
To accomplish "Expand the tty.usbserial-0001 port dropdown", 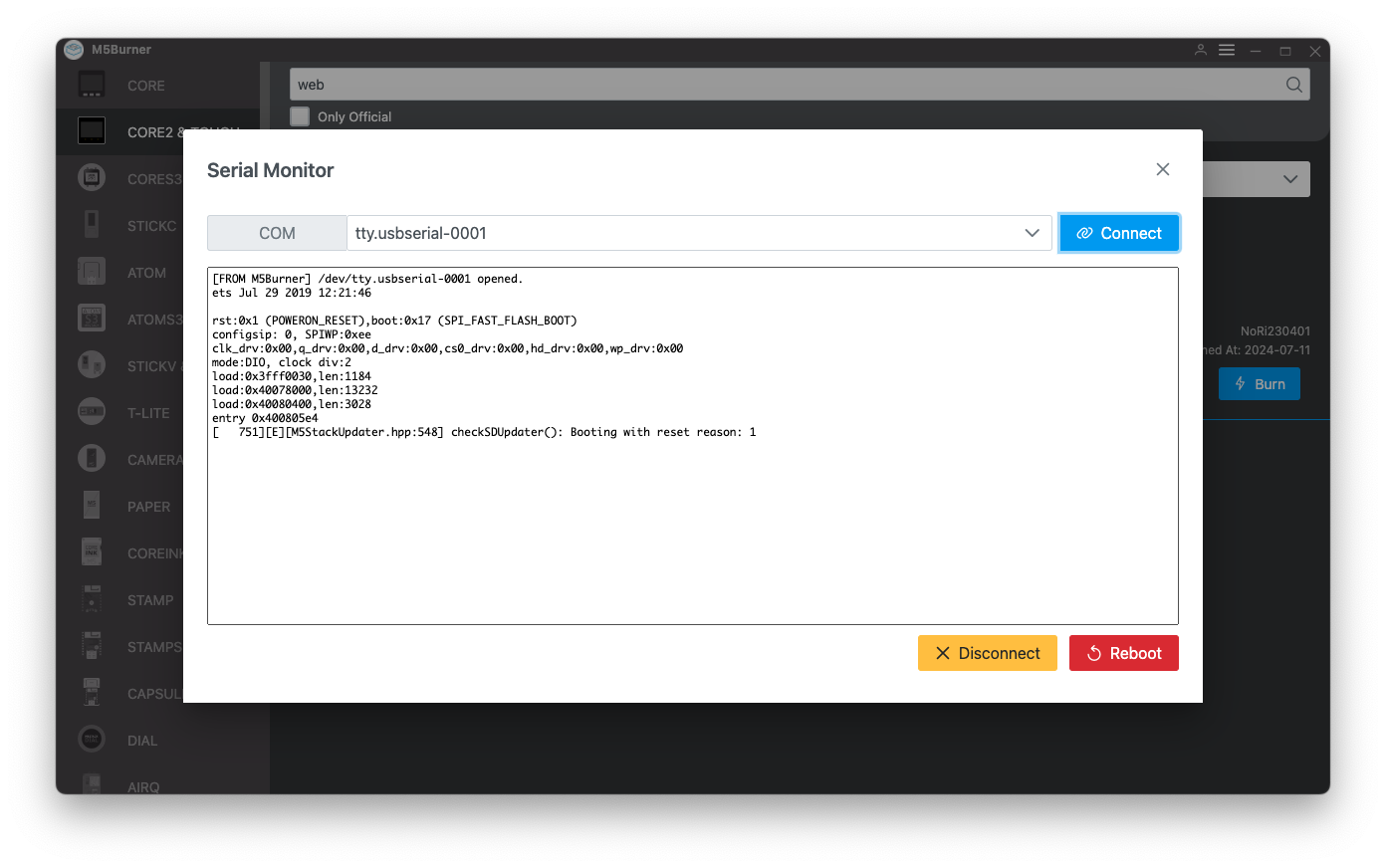I will [x=1032, y=233].
